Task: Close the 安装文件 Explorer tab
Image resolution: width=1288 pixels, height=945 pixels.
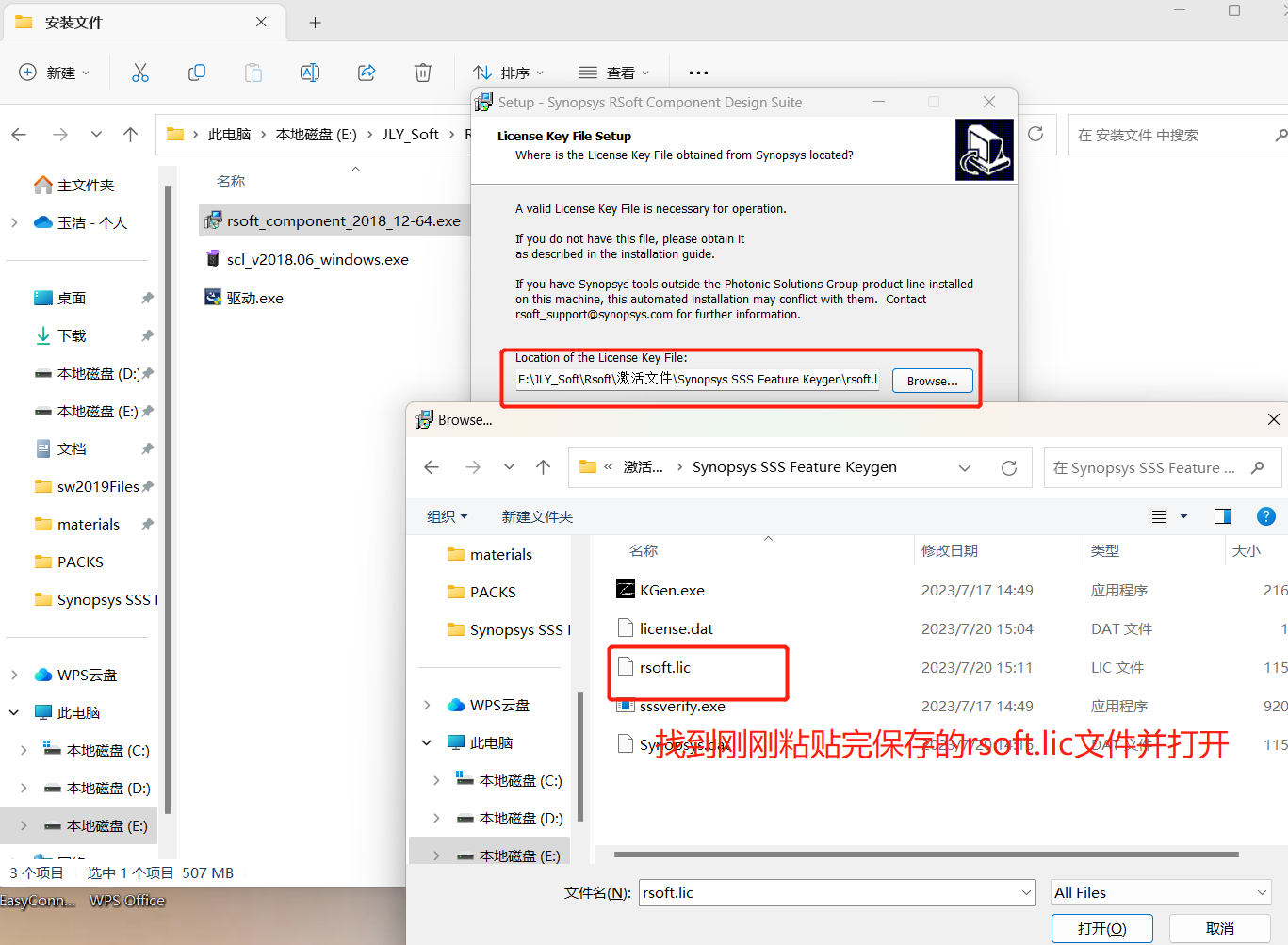Action: tap(261, 22)
